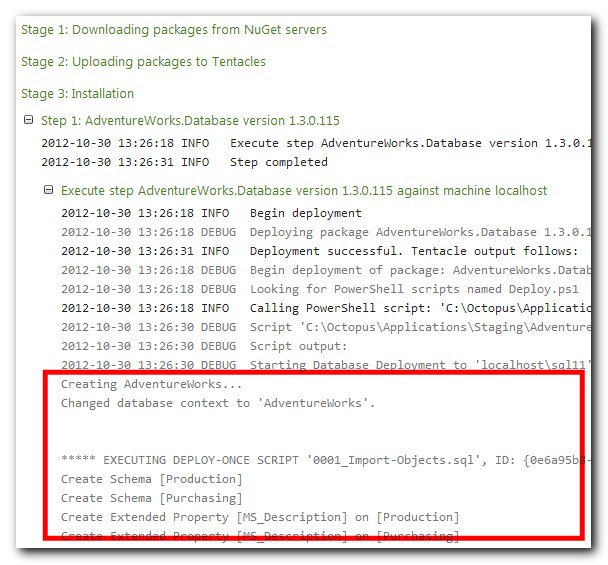
Task: Select the Stage 3: Installation heading
Action: 77,94
